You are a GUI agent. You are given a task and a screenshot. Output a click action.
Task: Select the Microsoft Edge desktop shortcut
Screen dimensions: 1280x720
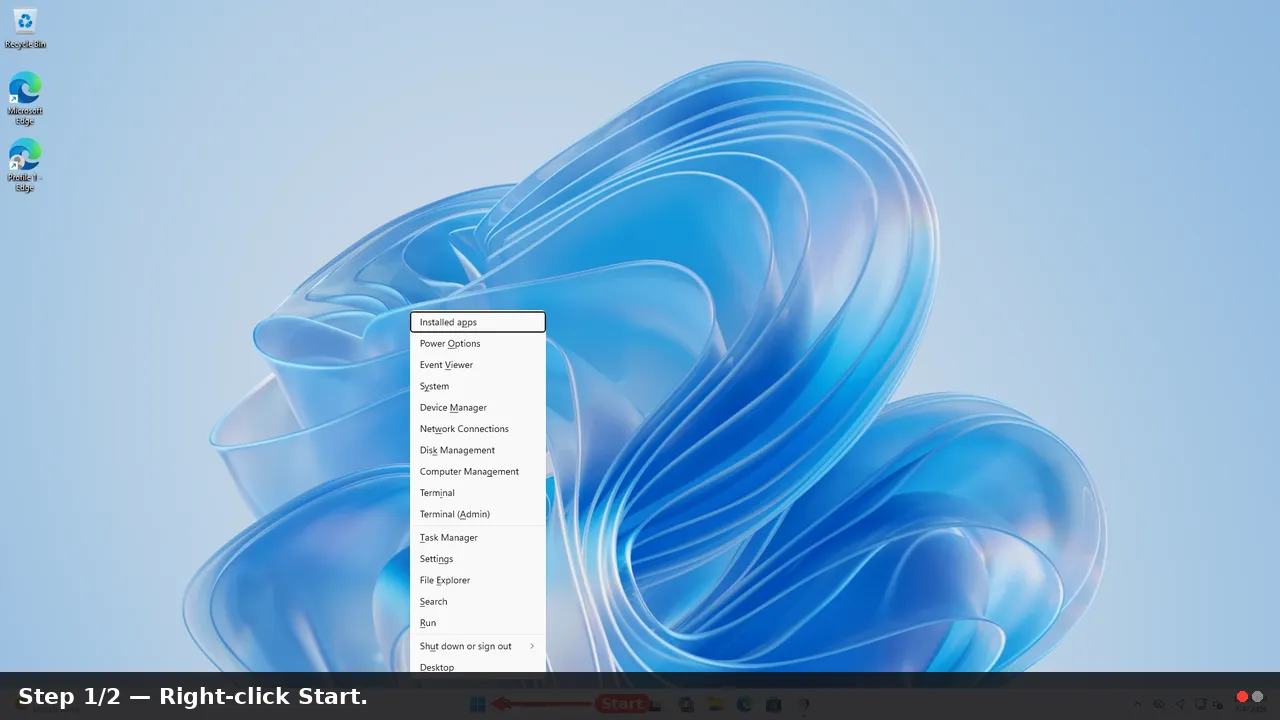tap(25, 98)
